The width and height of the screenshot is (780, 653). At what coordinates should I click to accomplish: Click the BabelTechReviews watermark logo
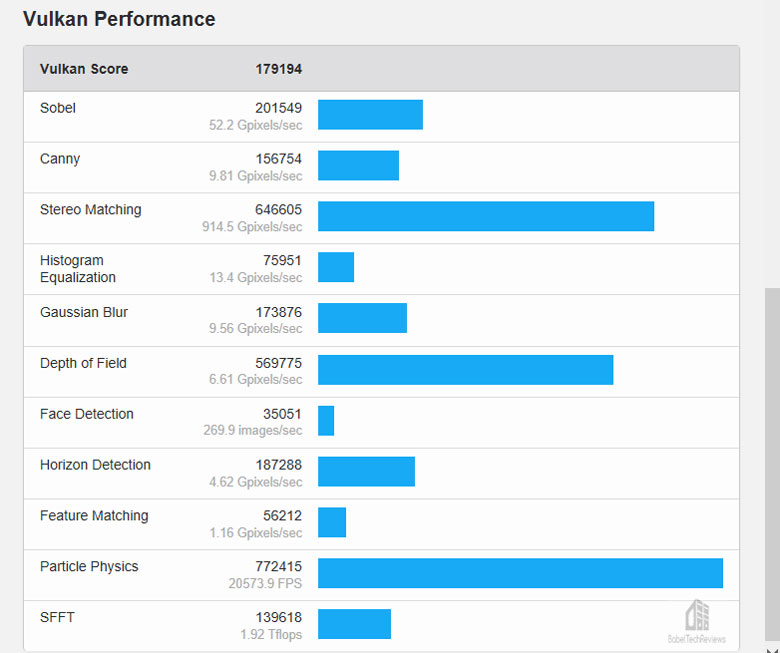[696, 622]
